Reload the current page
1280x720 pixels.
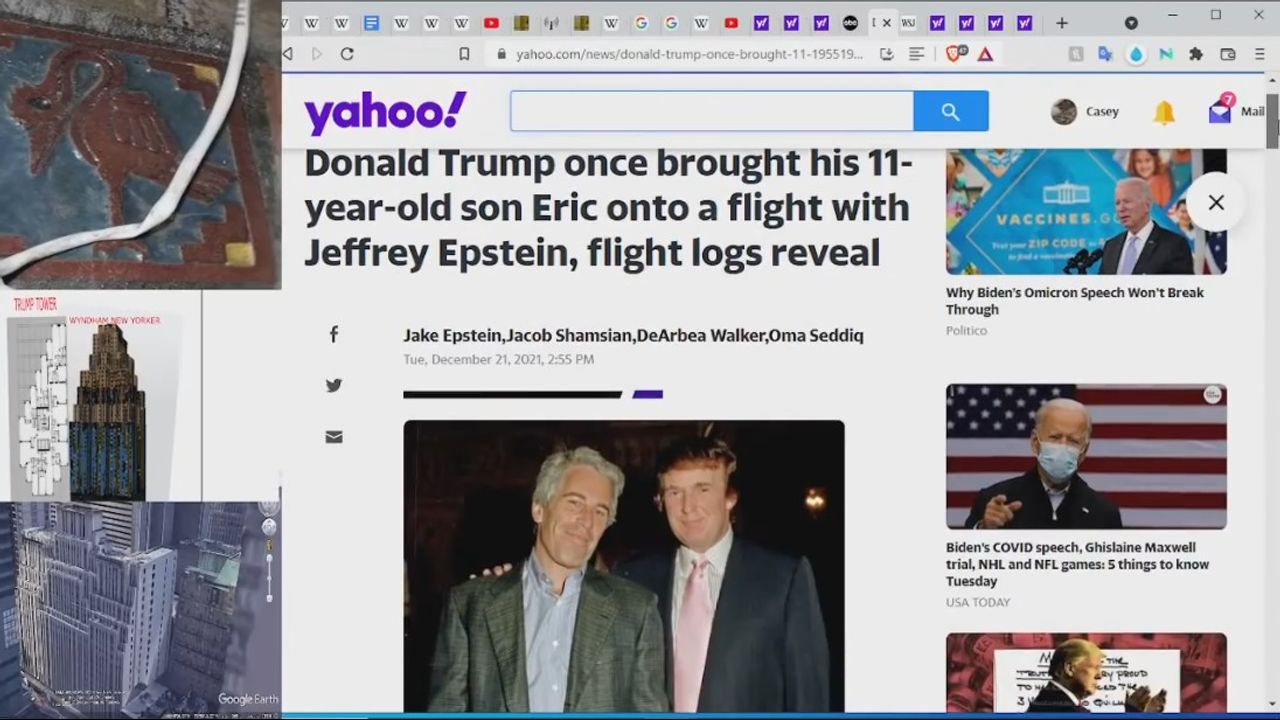347,54
